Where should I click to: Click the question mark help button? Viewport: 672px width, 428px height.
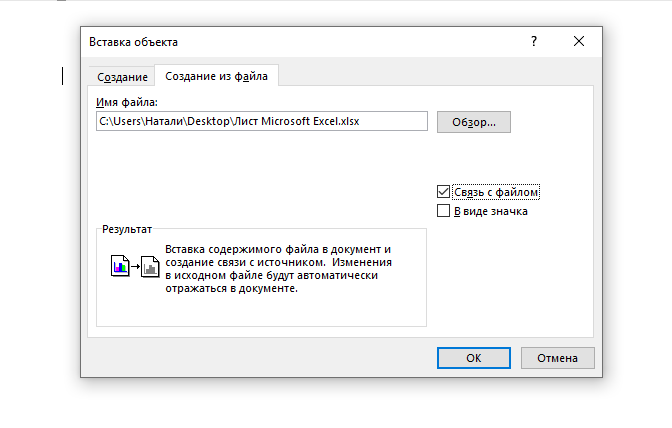(534, 42)
